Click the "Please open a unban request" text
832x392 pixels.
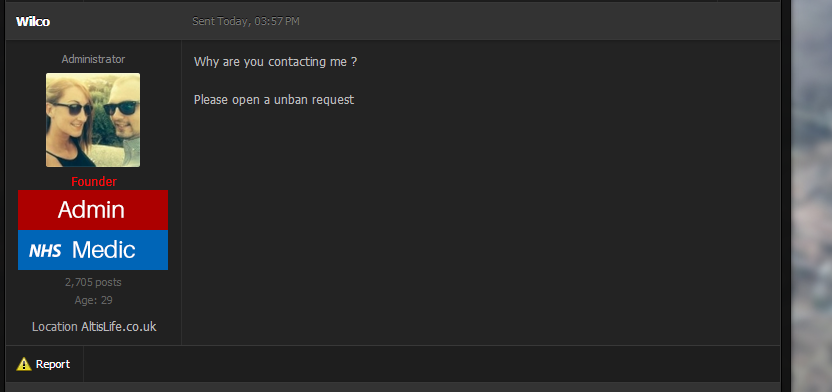click(274, 100)
